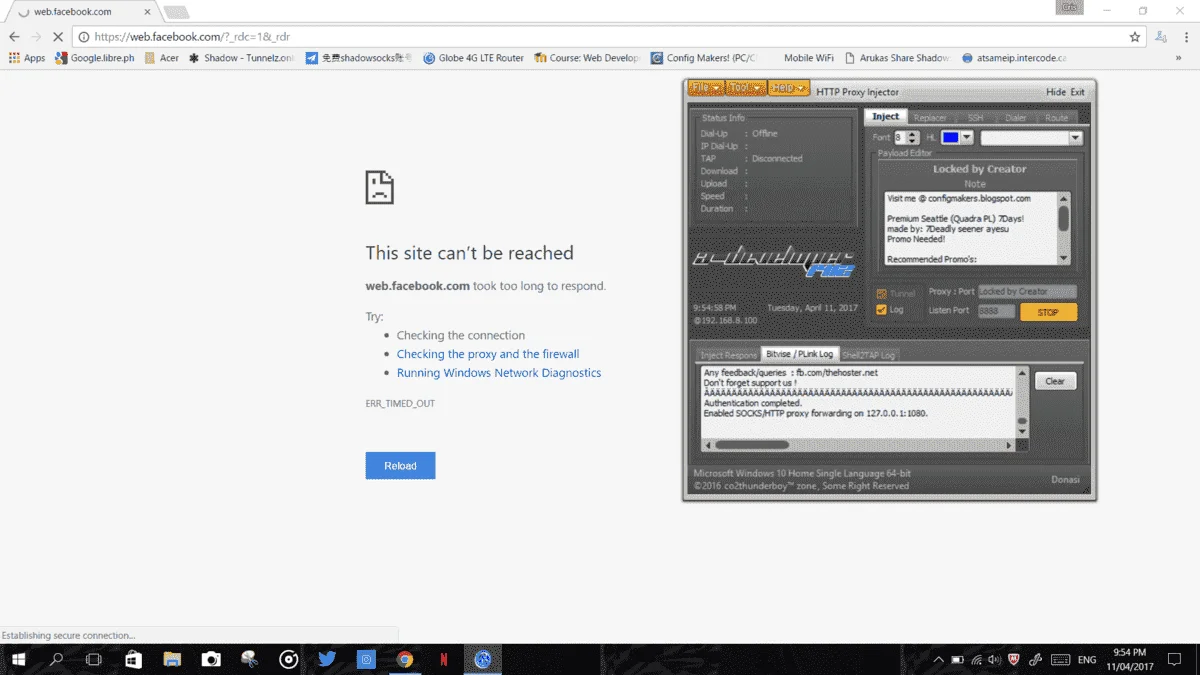Launch the Store from the taskbar
The image size is (1200, 675).
click(133, 659)
